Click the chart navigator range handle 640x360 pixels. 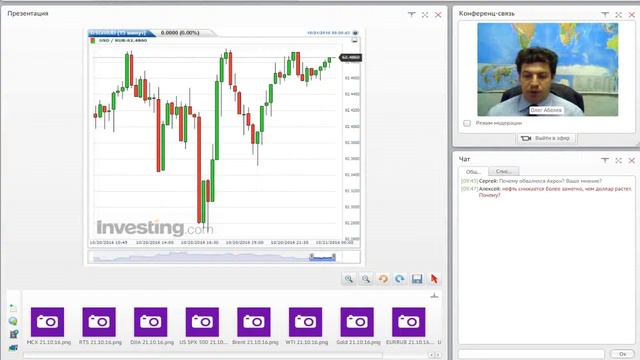point(322,257)
